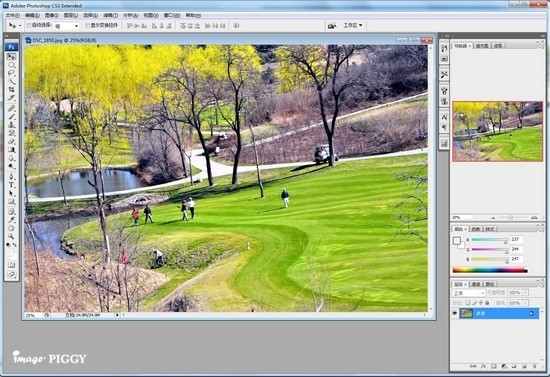Toggle lock position in Layers panel
The height and width of the screenshot is (377, 550).
pos(481,303)
